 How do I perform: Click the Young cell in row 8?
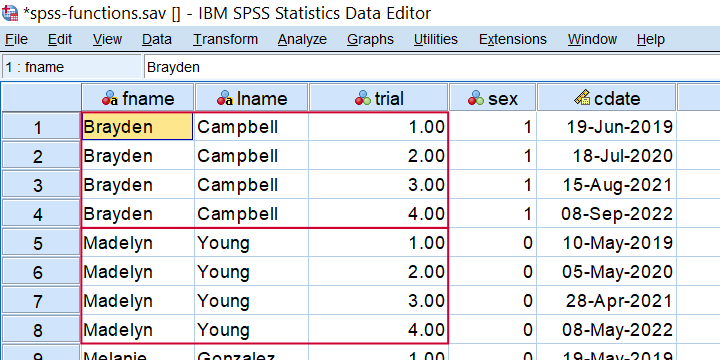pos(251,329)
